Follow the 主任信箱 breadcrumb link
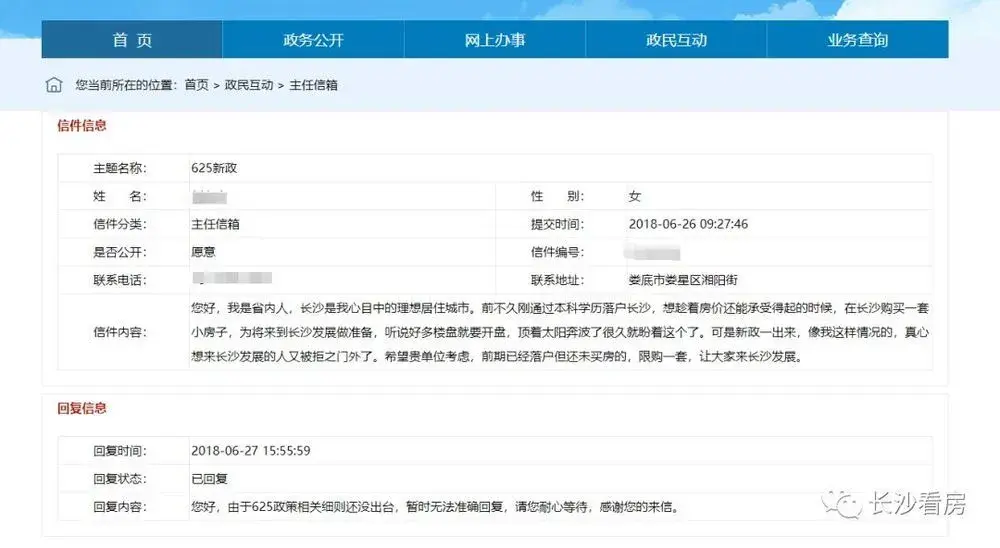Screen dimensions: 1000x548 pyautogui.click(x=313, y=85)
